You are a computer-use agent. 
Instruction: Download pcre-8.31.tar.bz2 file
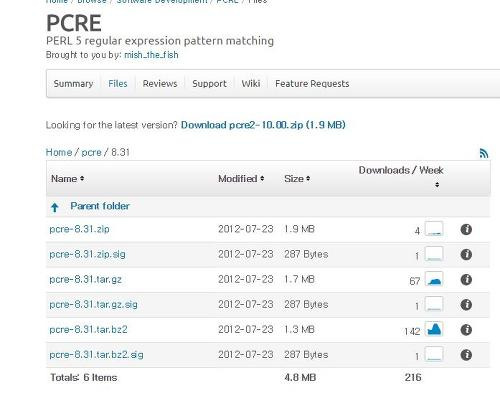(x=88, y=329)
